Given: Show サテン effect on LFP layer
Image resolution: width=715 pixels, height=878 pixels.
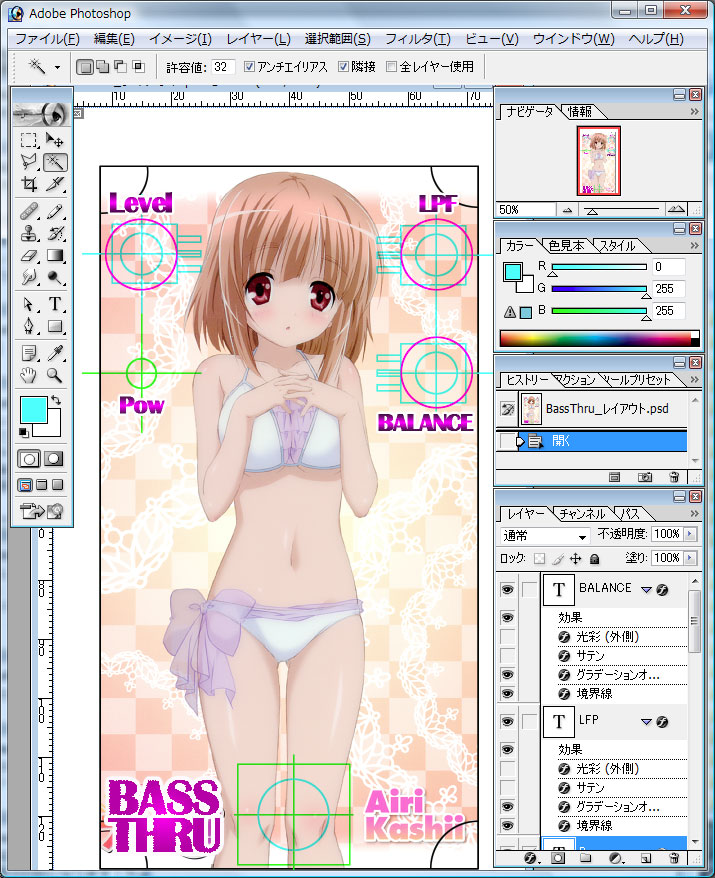Looking at the screenshot, I should coord(507,788).
